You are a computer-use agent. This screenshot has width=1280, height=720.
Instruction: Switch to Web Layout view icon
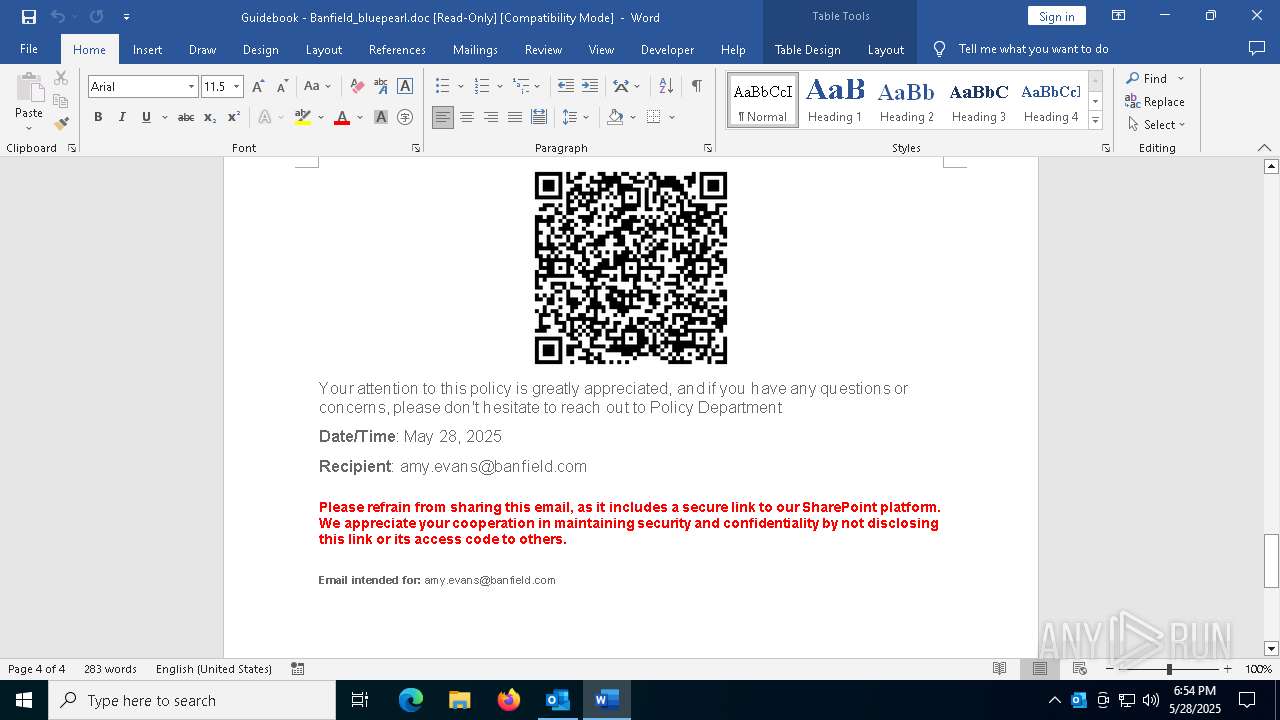pyautogui.click(x=1079, y=669)
